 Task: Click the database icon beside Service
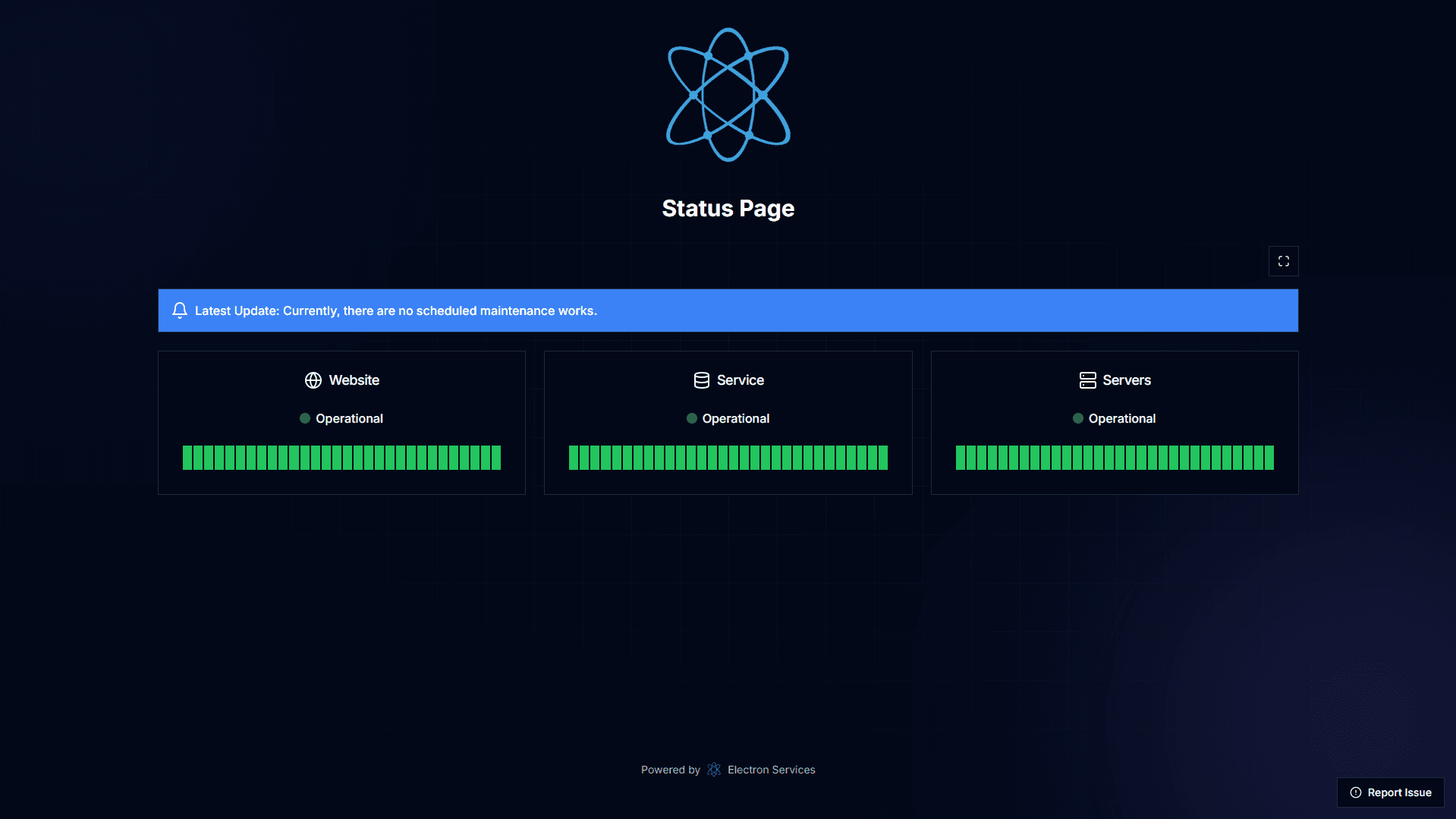(x=702, y=380)
